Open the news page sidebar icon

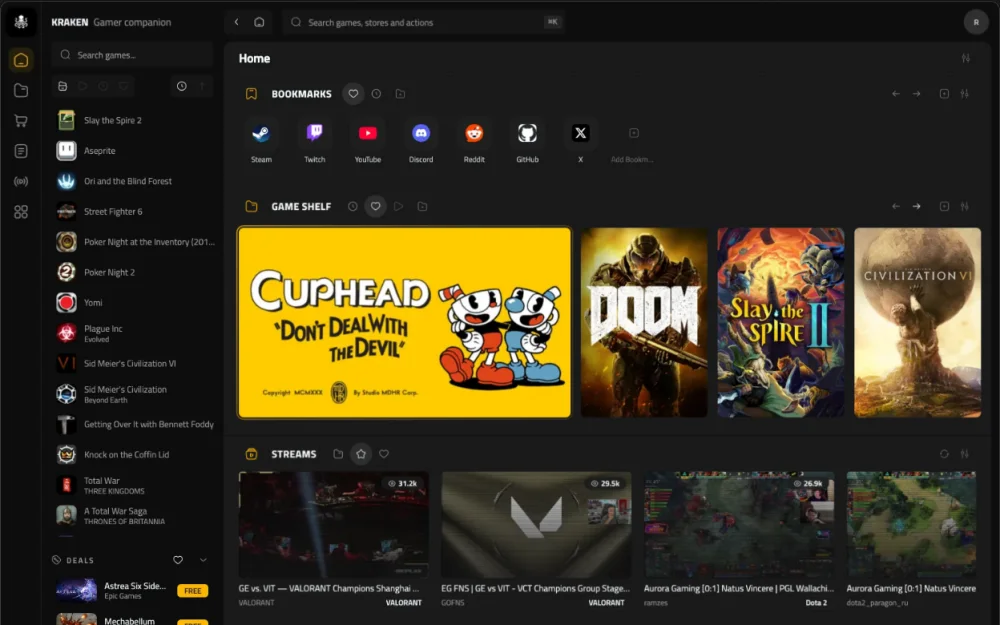tap(21, 151)
